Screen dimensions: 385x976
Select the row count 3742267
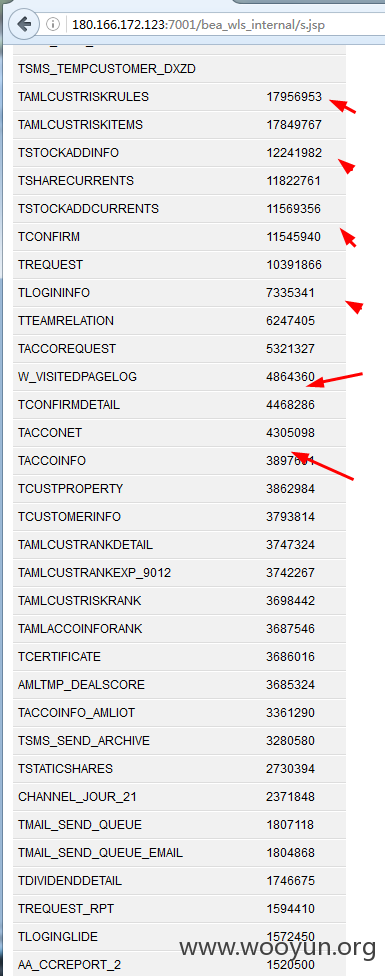coord(290,573)
